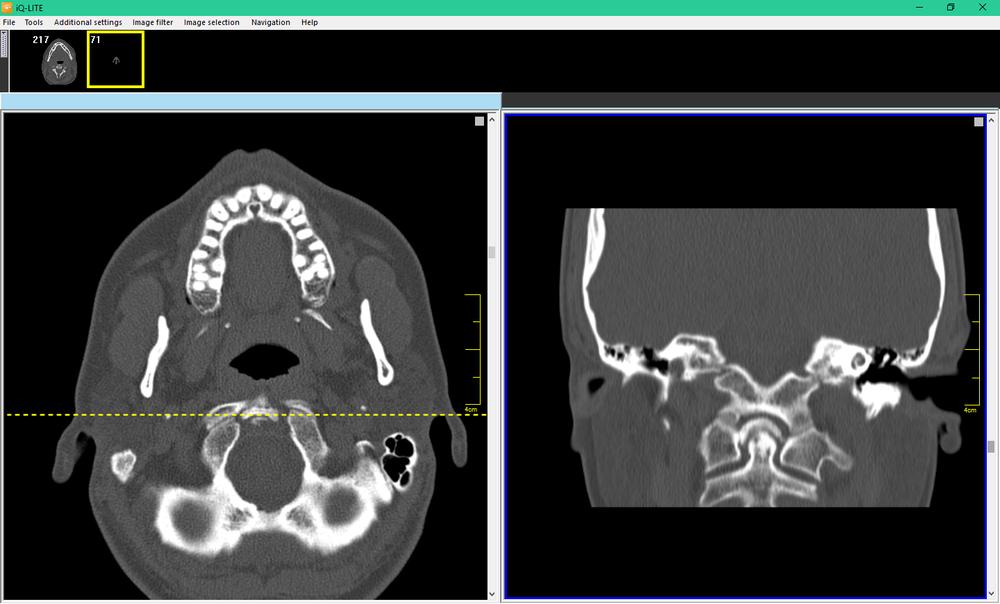Open the Help menu

coord(310,22)
